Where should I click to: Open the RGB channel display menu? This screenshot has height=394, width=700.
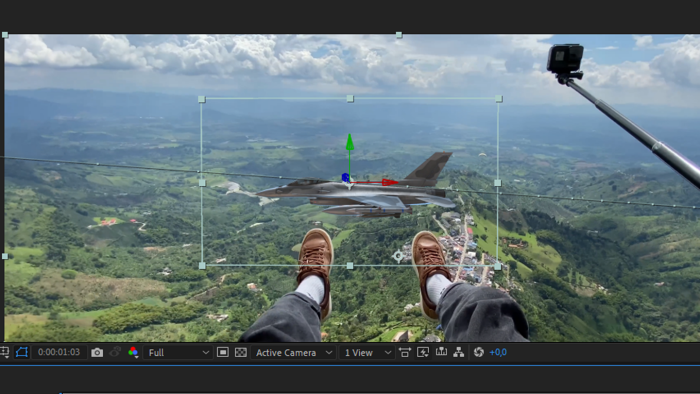click(133, 353)
